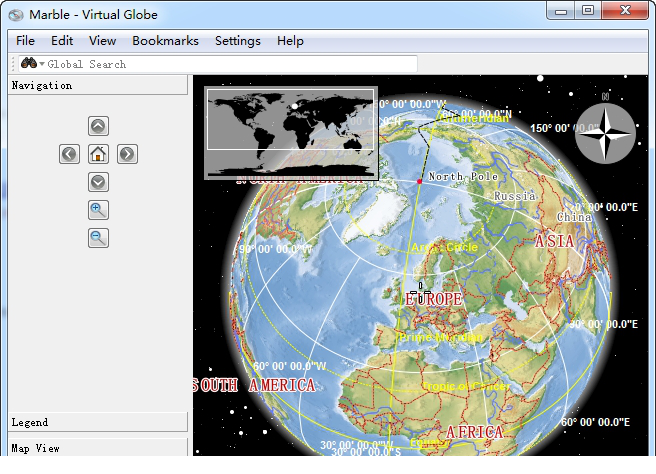Expand the Map View panel tab

point(98,448)
